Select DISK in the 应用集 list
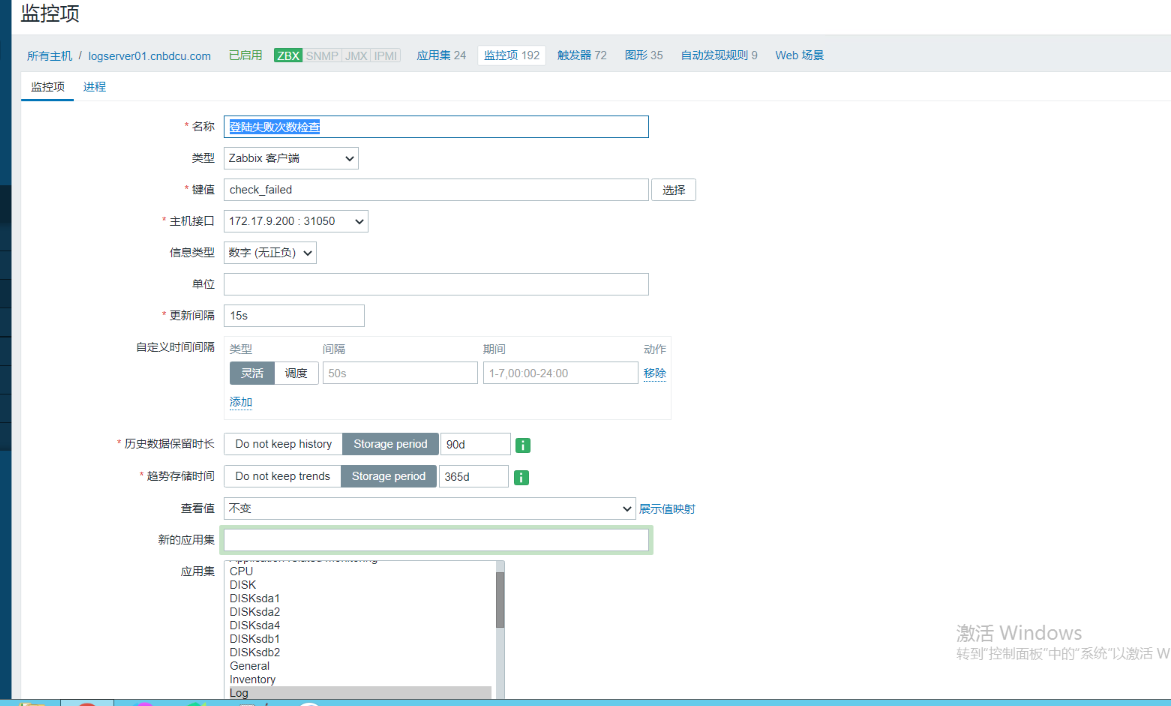Viewport: 1171px width, 706px height. pos(360,585)
